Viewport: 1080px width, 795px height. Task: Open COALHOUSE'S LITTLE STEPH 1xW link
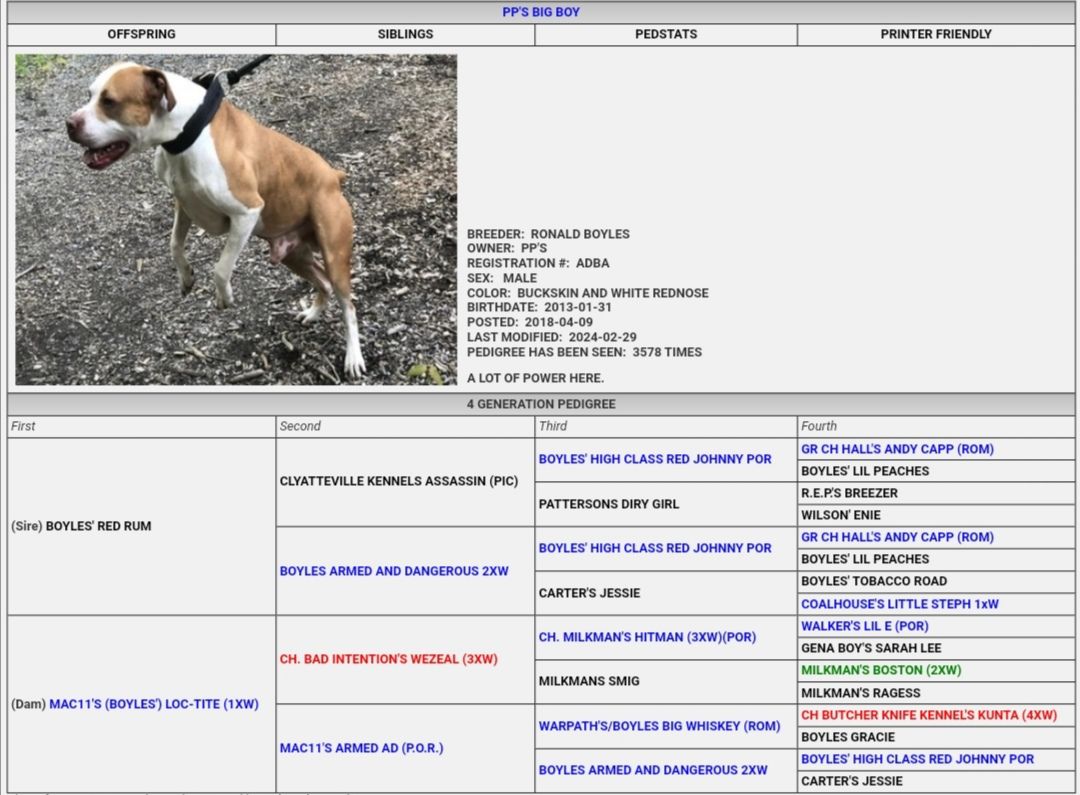pyautogui.click(x=900, y=604)
